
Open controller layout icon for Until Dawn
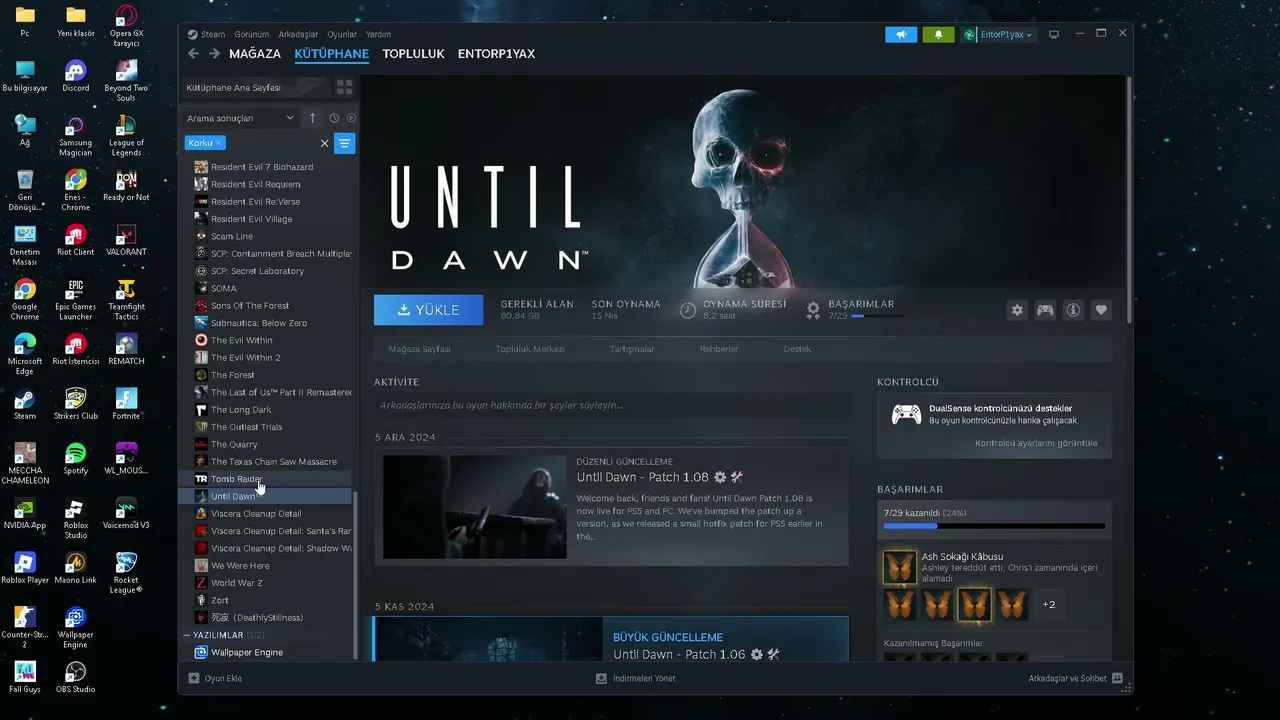1045,310
